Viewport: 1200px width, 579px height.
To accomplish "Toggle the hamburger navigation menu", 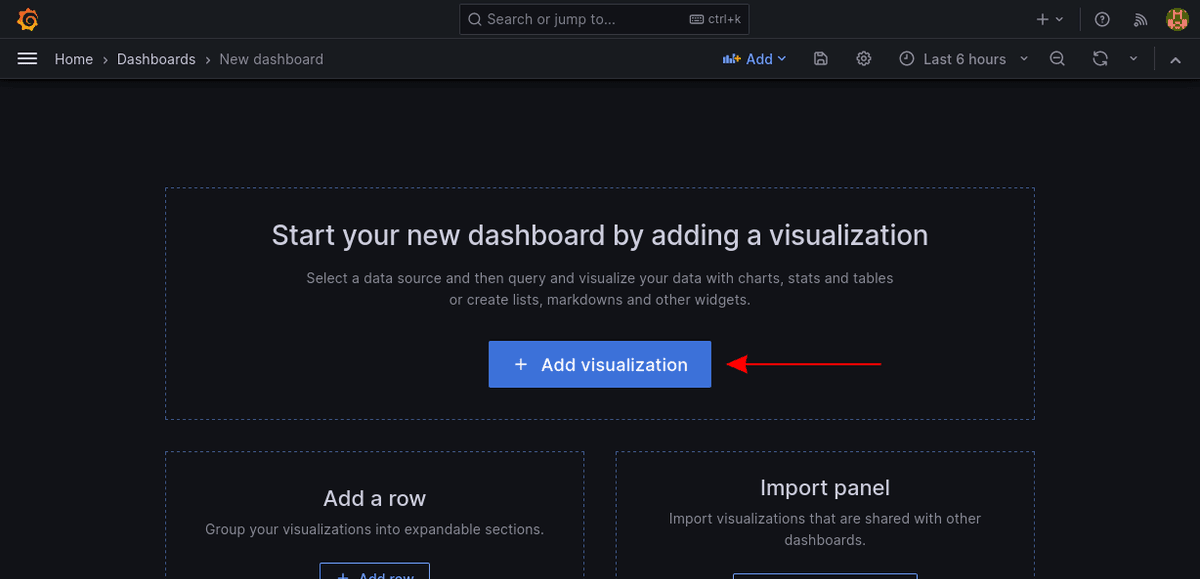I will (27, 59).
